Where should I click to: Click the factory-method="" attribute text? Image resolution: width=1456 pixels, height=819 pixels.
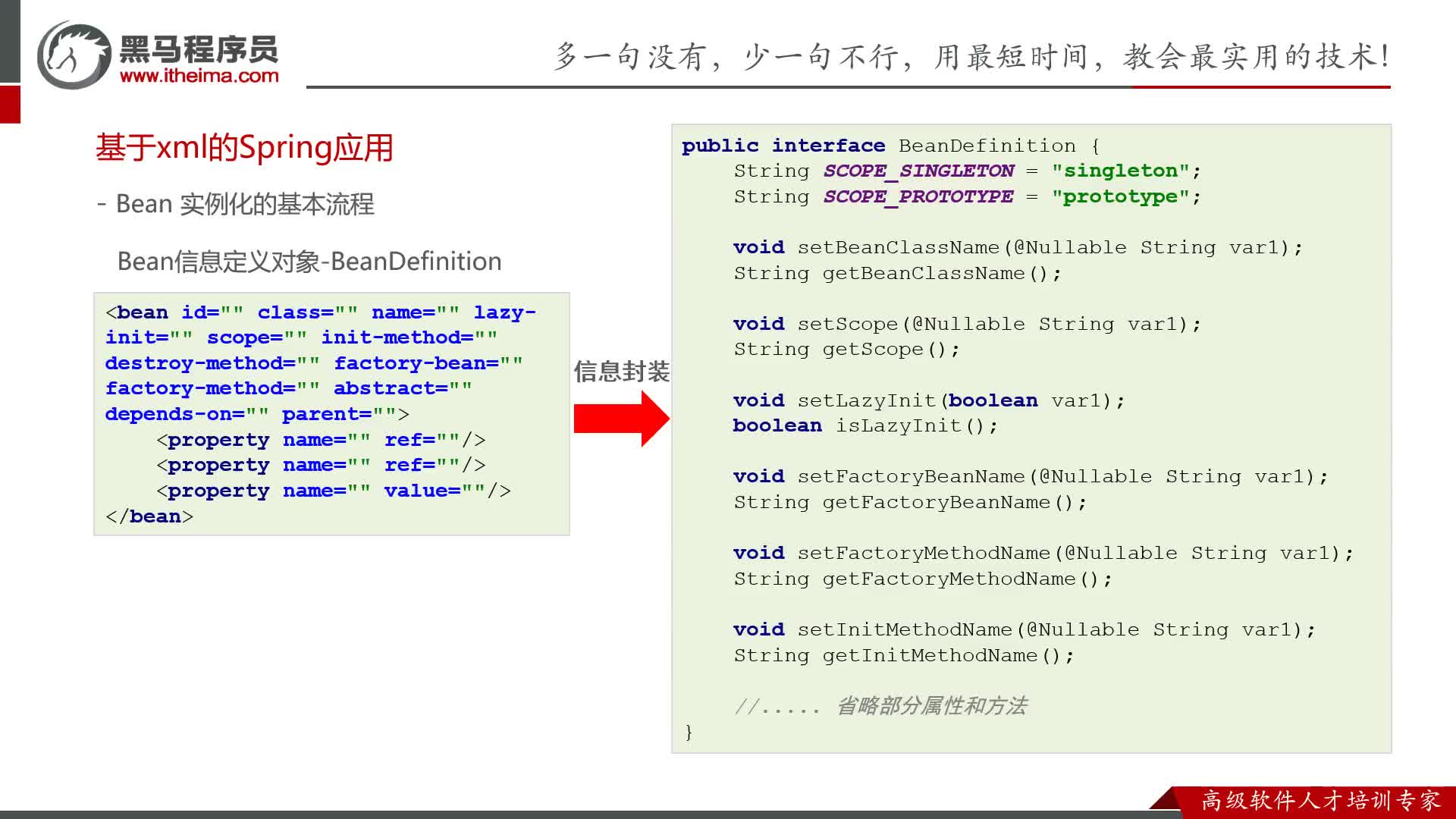point(212,388)
